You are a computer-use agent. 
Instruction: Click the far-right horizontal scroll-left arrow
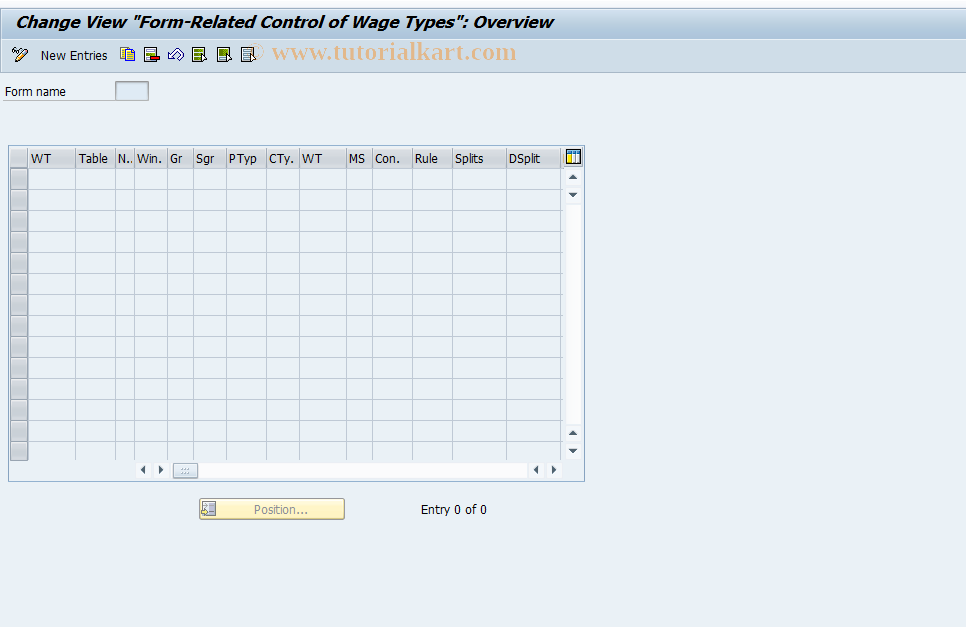point(536,470)
